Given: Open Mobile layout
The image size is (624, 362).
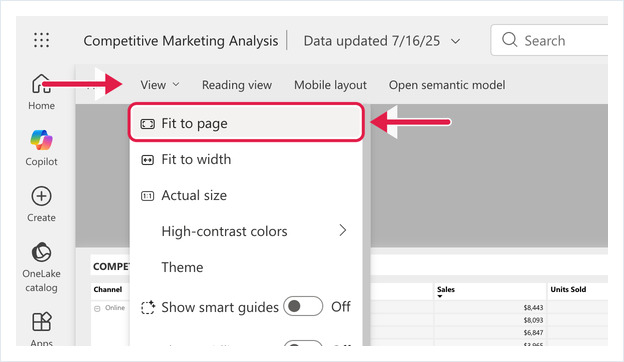Looking at the screenshot, I should click(x=330, y=85).
